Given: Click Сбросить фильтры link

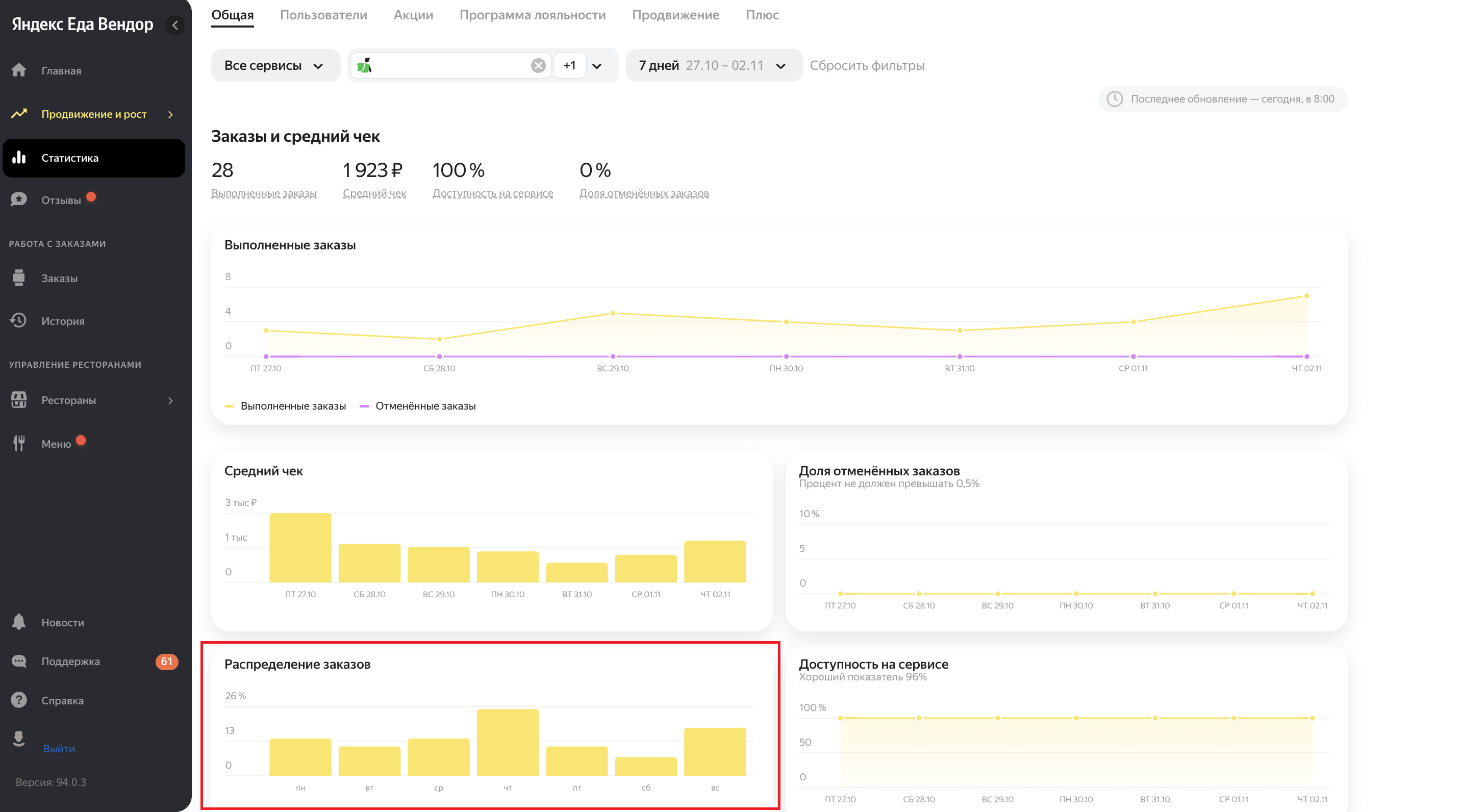Looking at the screenshot, I should [x=867, y=66].
